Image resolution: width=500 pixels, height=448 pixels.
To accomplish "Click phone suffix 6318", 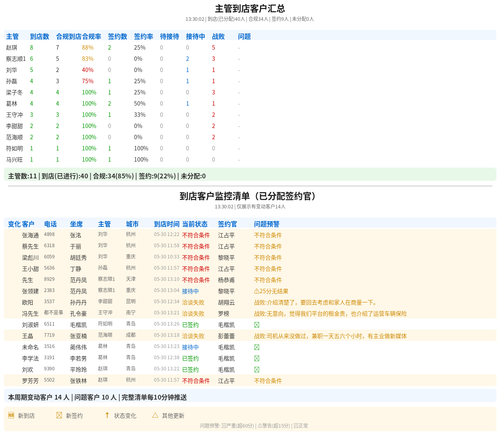I will (x=49, y=246).
